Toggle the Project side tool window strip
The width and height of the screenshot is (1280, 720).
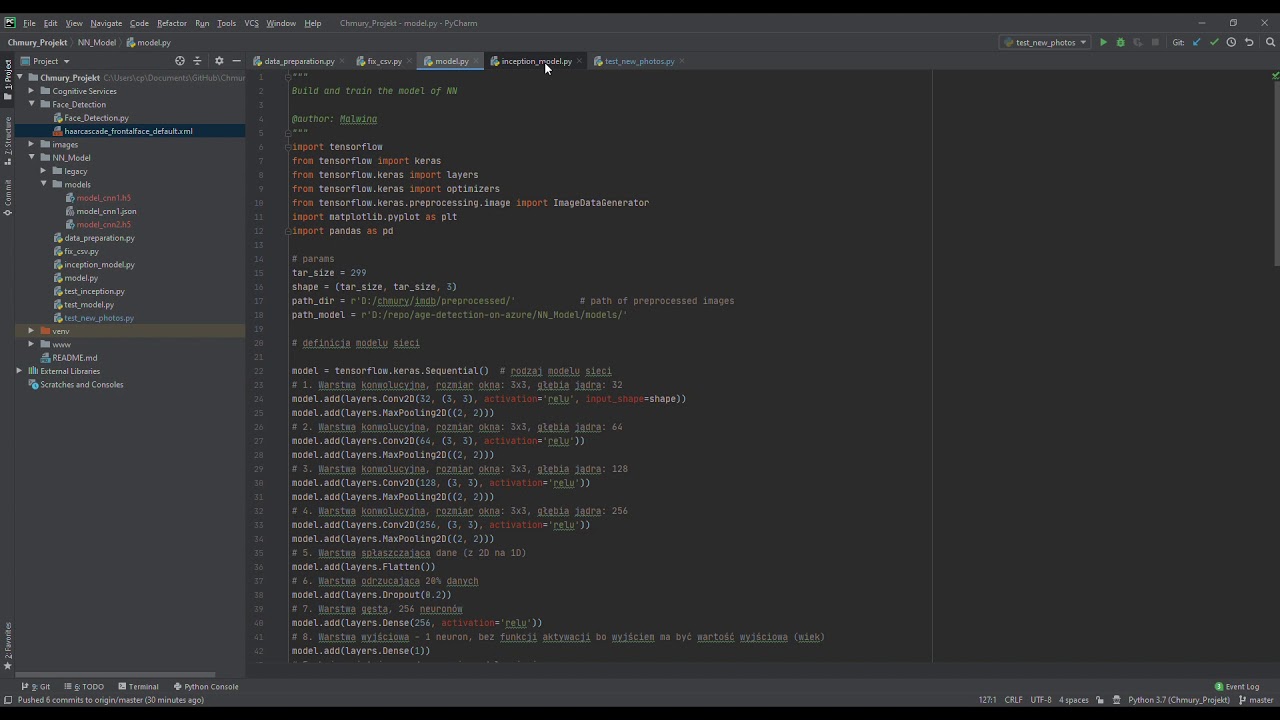pos(7,80)
